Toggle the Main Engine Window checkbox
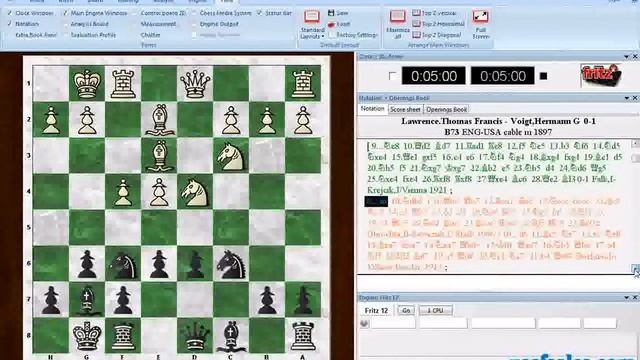640x360 pixels. tap(65, 13)
